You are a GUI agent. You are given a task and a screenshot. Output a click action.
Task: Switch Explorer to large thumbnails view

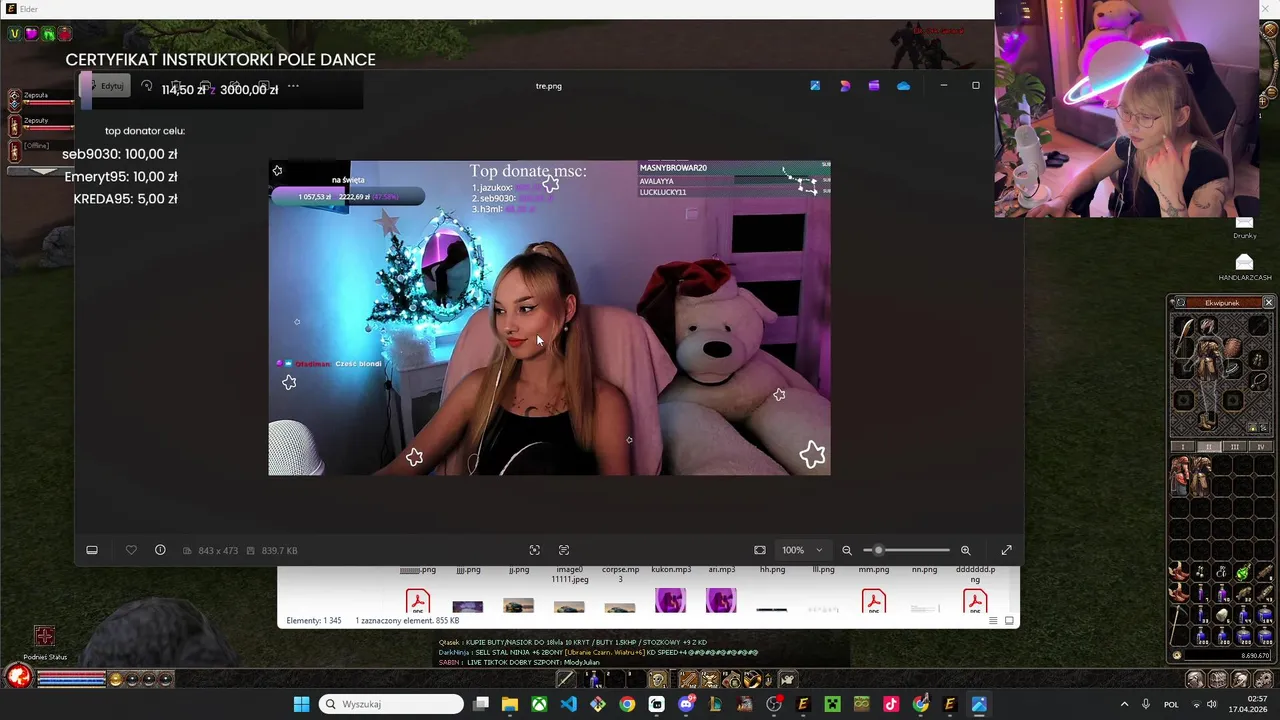[1009, 621]
